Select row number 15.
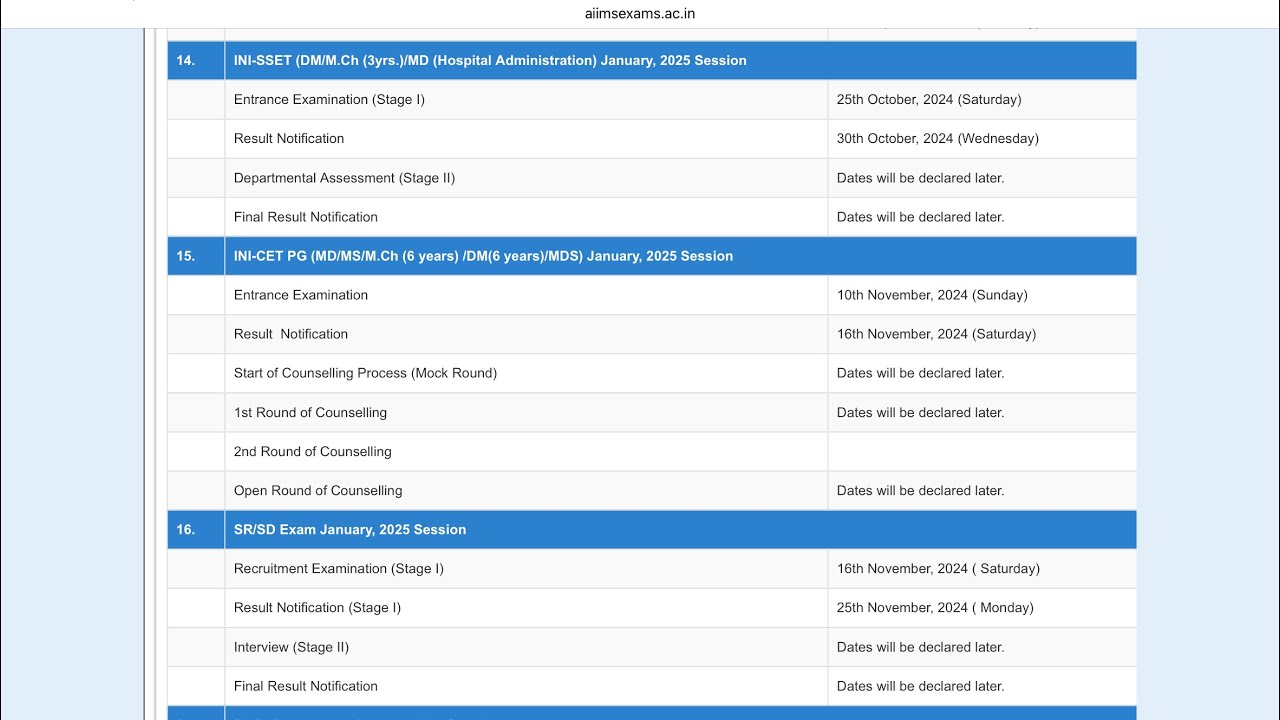This screenshot has width=1280, height=720. tap(186, 256)
